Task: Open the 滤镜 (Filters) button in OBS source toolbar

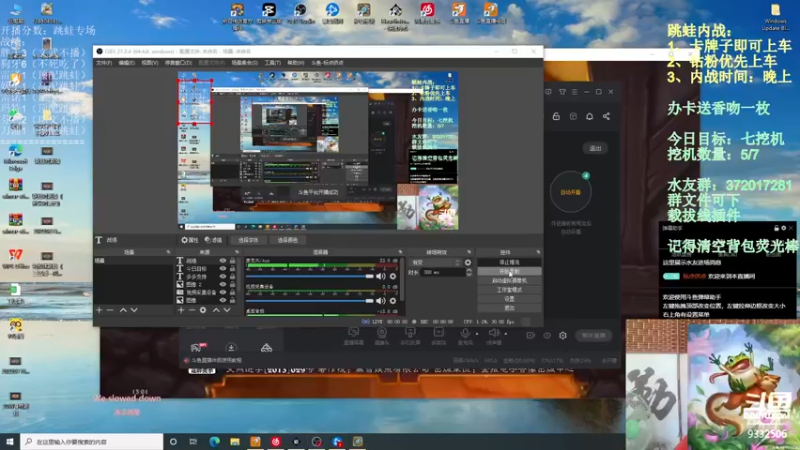Action: [x=213, y=240]
